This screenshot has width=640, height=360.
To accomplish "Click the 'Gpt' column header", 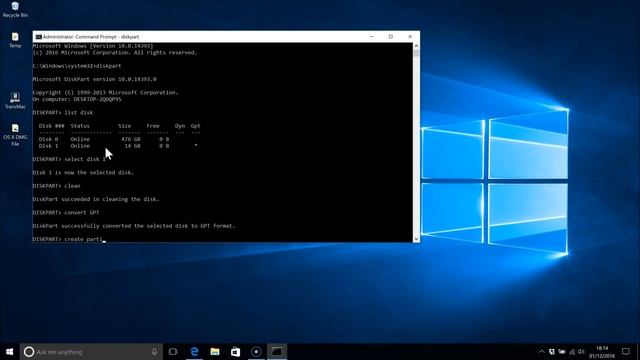I will click(x=196, y=126).
